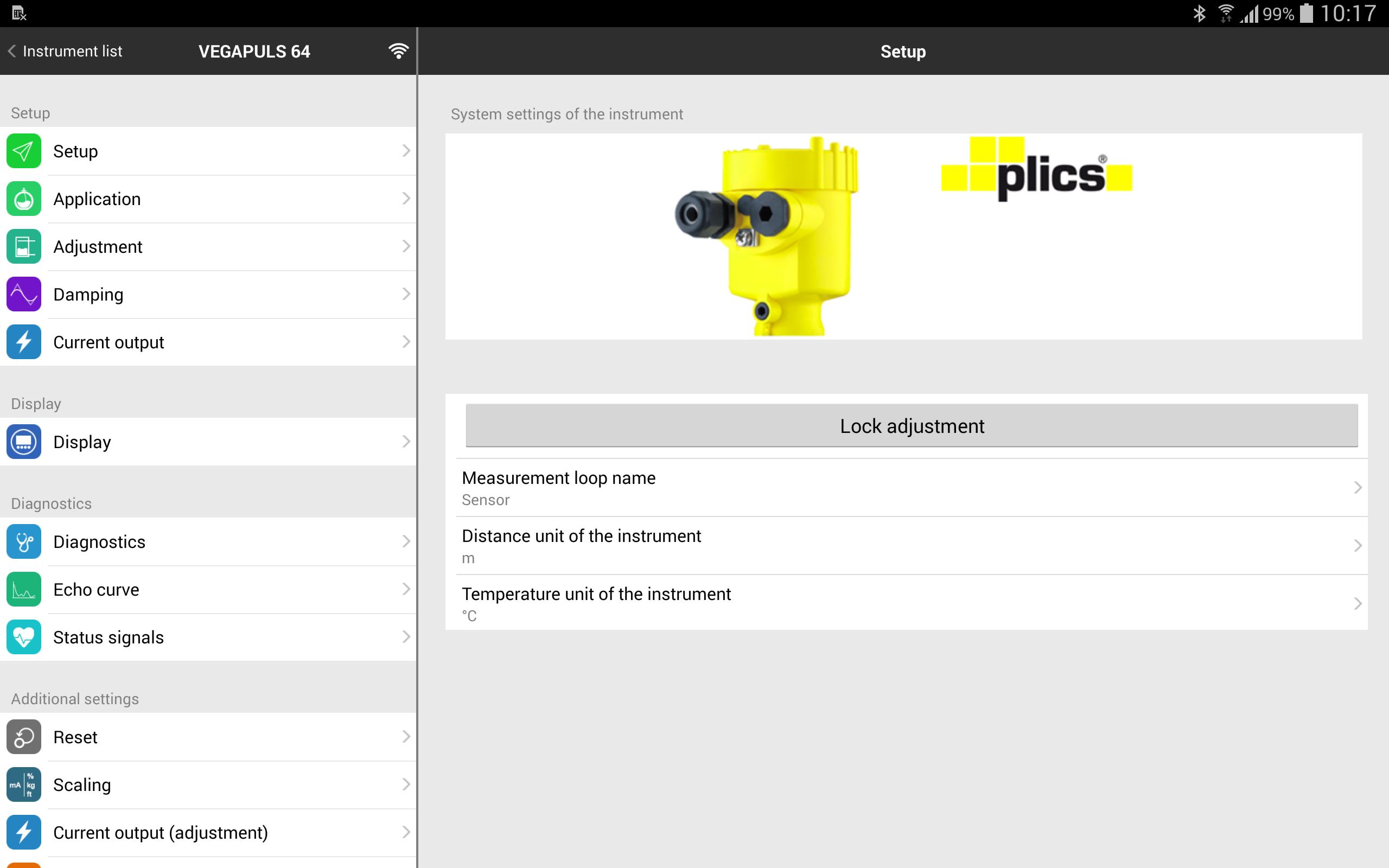This screenshot has width=1389, height=868.
Task: Tap the green Setup paper-plane icon
Action: tap(23, 151)
